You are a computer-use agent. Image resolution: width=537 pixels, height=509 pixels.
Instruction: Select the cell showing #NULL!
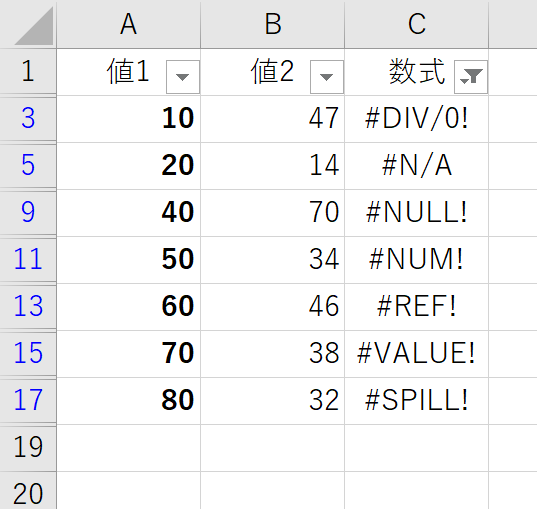pyautogui.click(x=416, y=213)
